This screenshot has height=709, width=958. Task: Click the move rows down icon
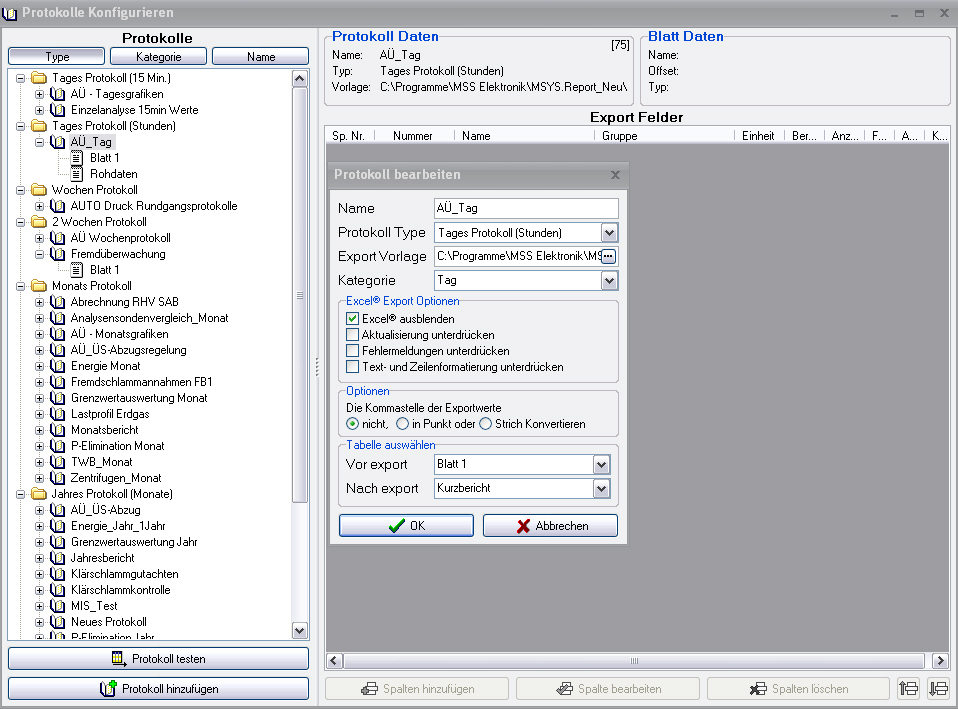tap(938, 688)
